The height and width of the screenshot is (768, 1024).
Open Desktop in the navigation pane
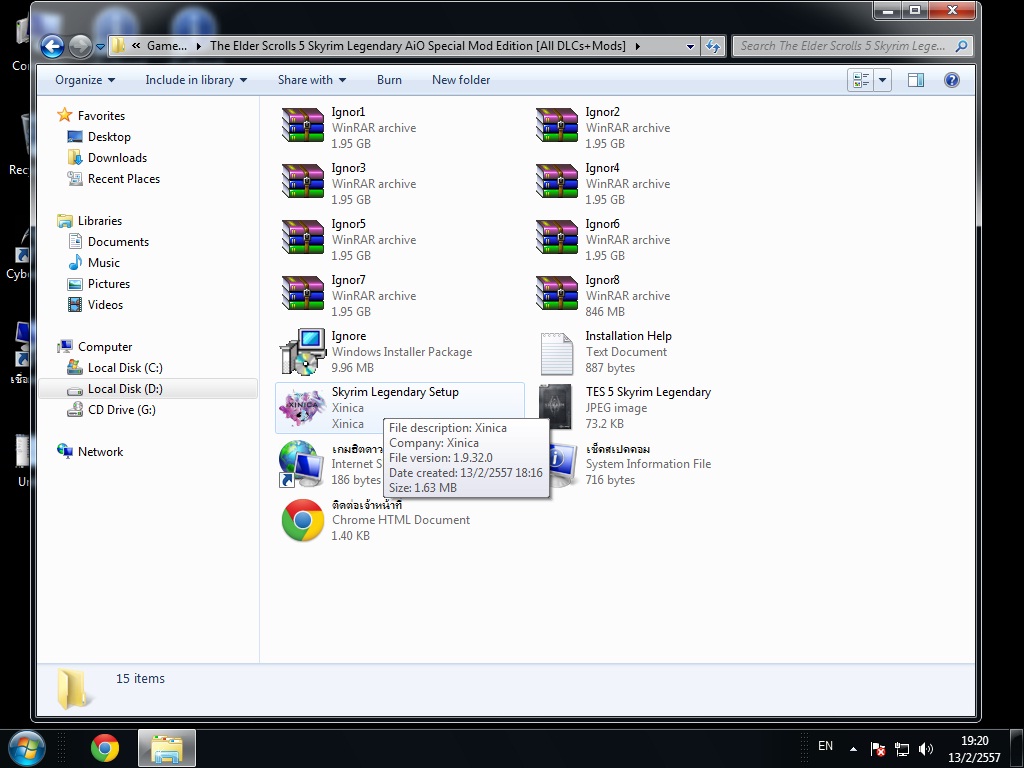(x=109, y=136)
